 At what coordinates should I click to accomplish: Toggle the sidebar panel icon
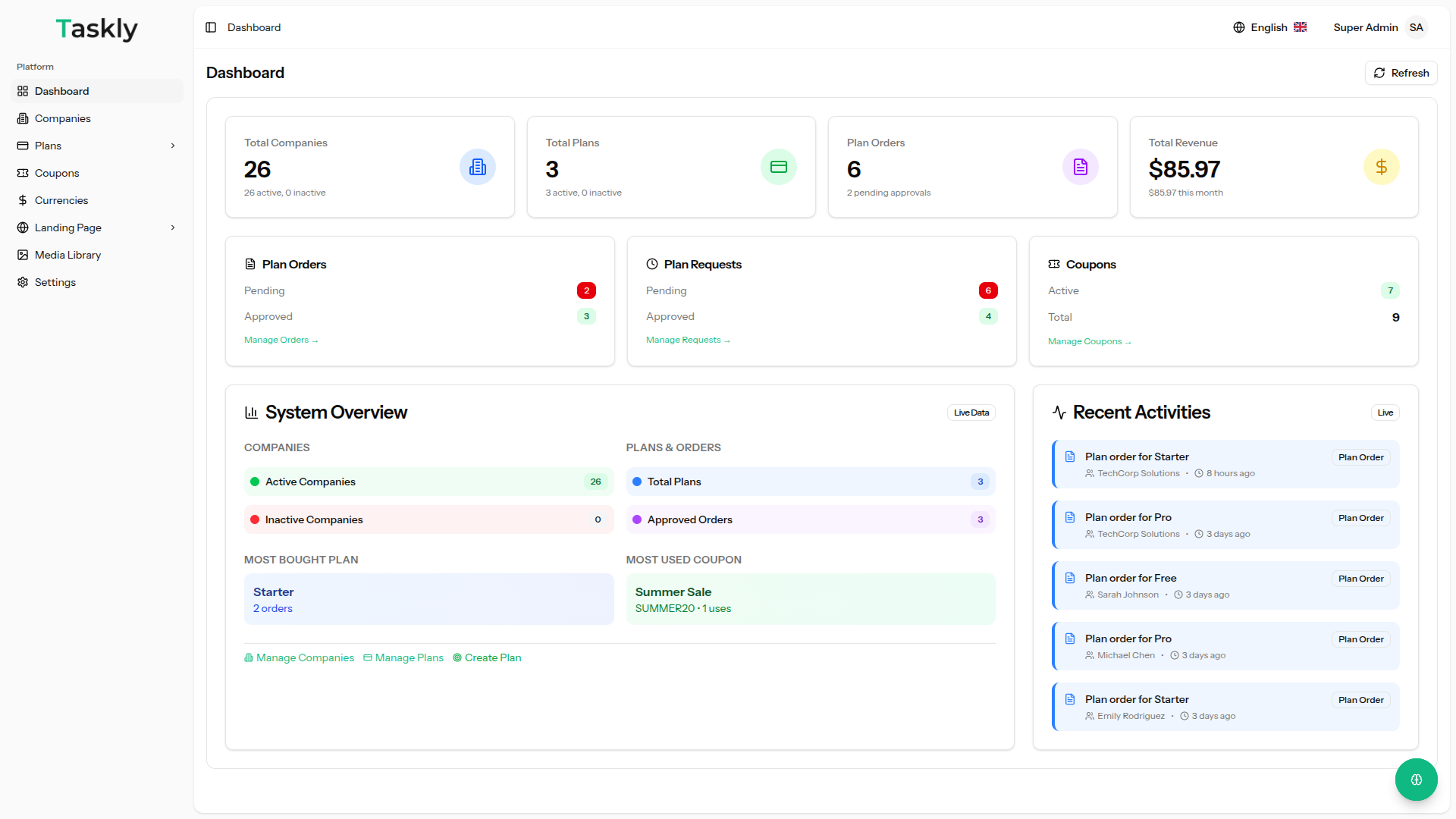(x=211, y=27)
